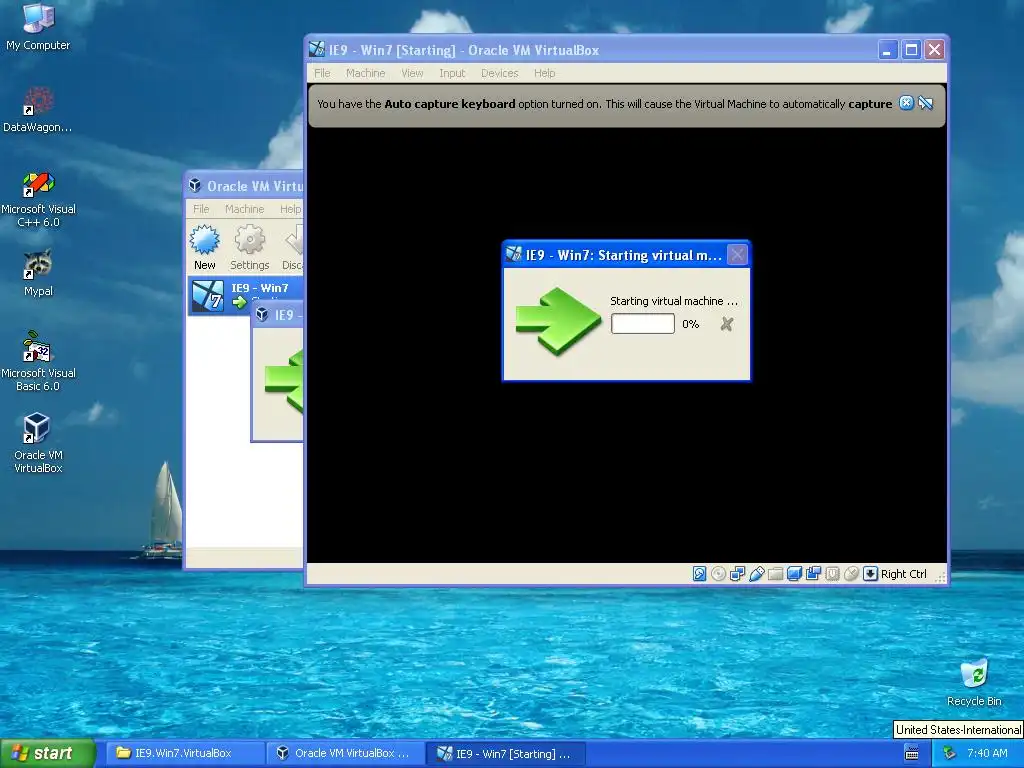The width and height of the screenshot is (1024, 768).
Task: Click the CPU virtualization features indicator icon
Action: click(832, 574)
